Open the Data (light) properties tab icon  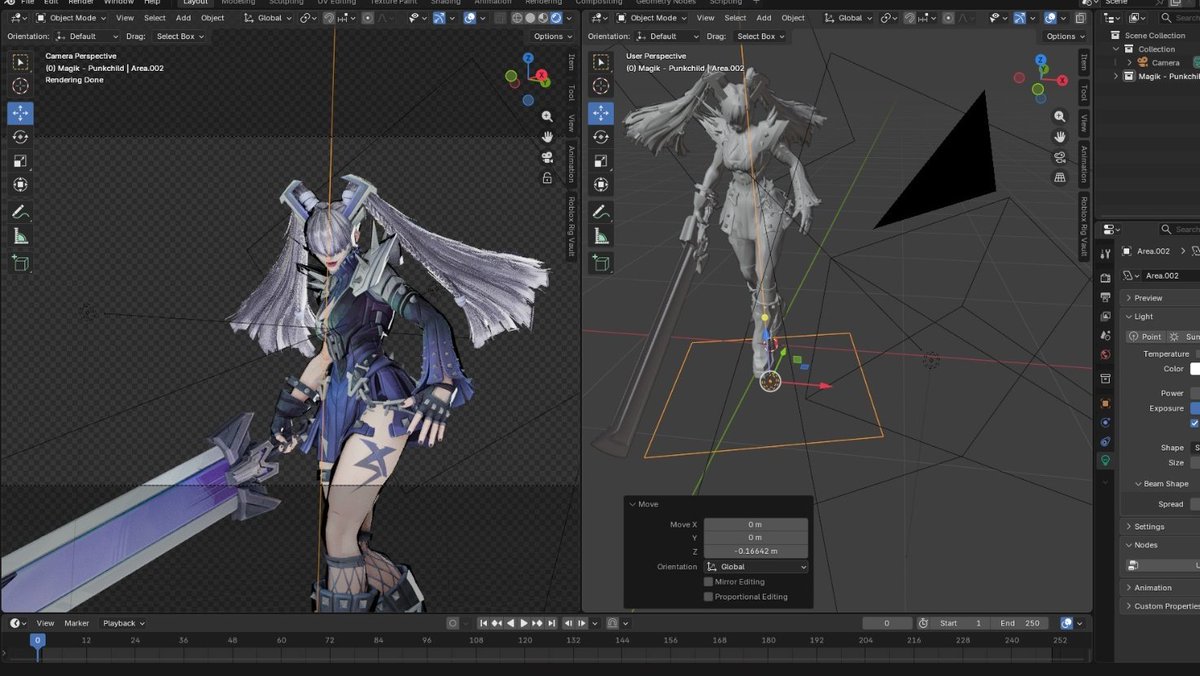(x=1105, y=461)
